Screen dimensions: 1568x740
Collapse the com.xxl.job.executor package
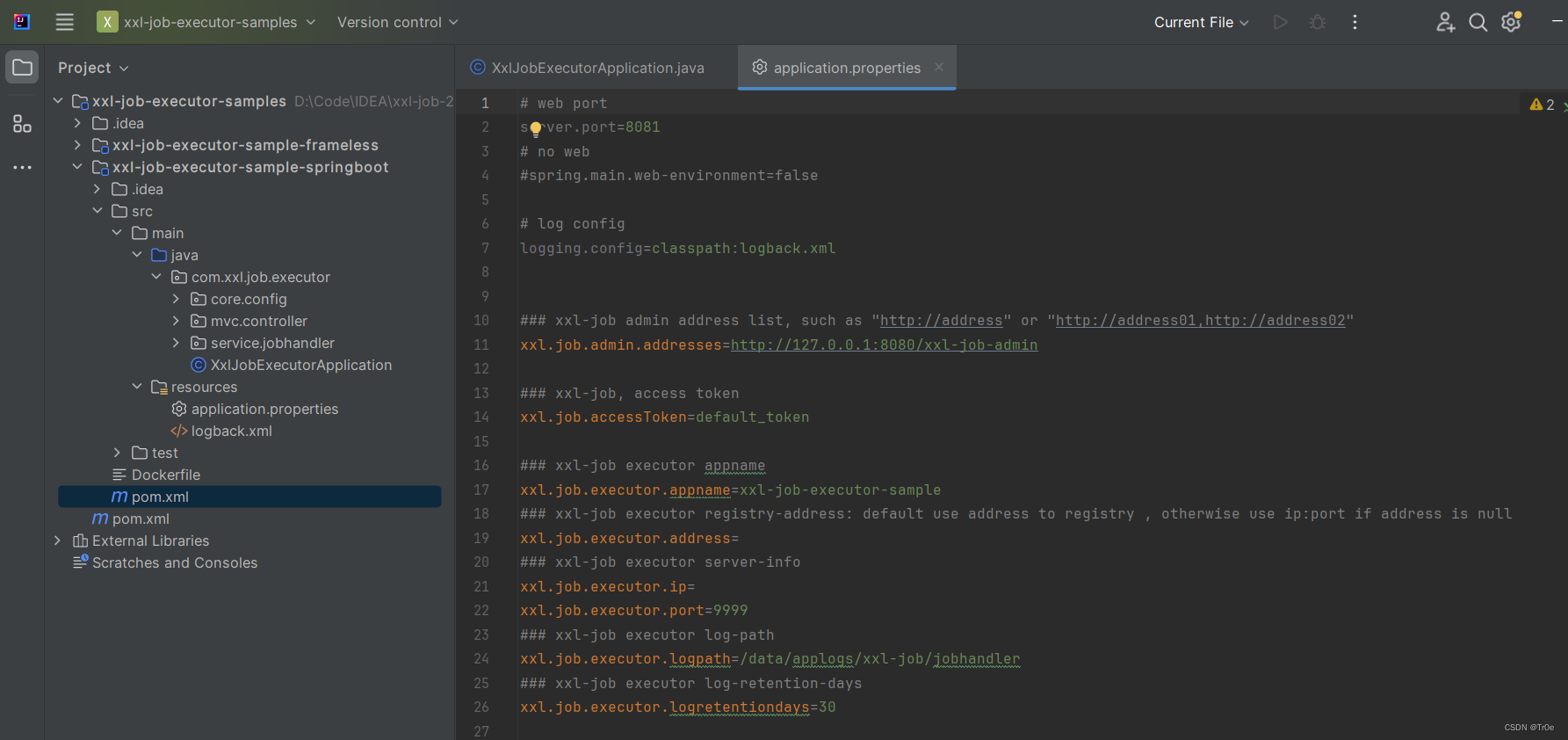click(156, 277)
